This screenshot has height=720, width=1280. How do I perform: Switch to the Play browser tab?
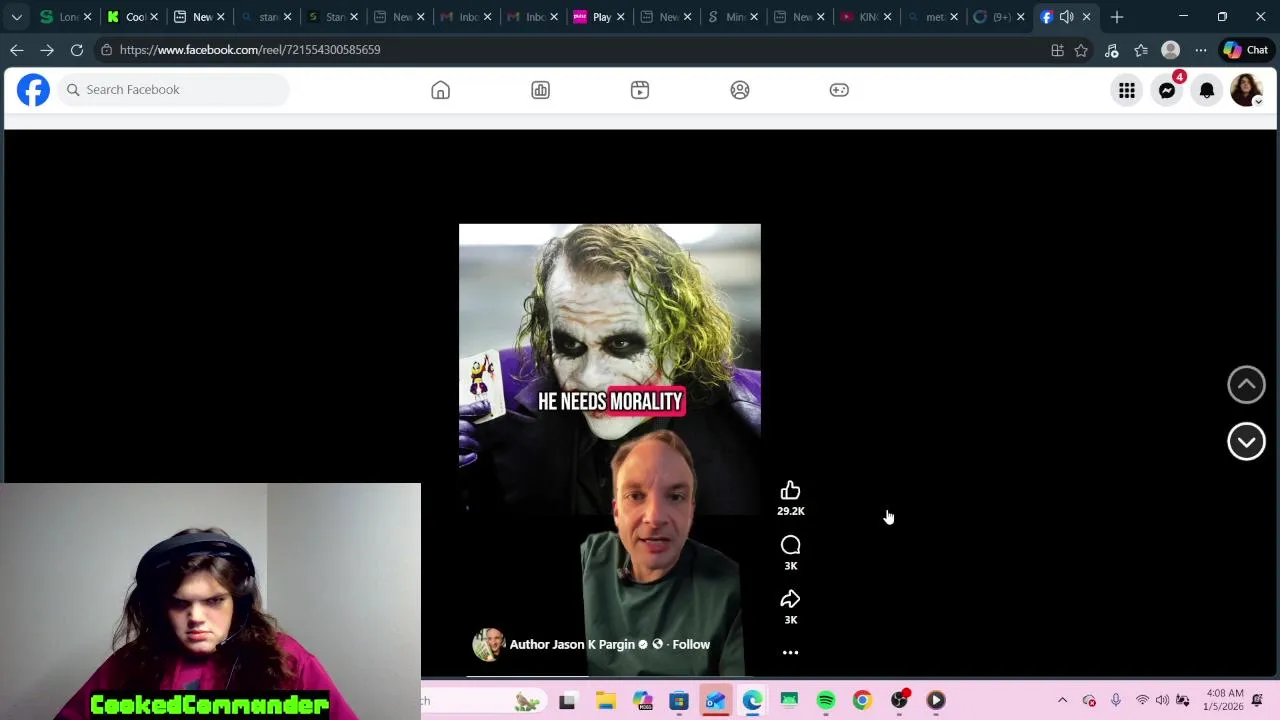598,17
